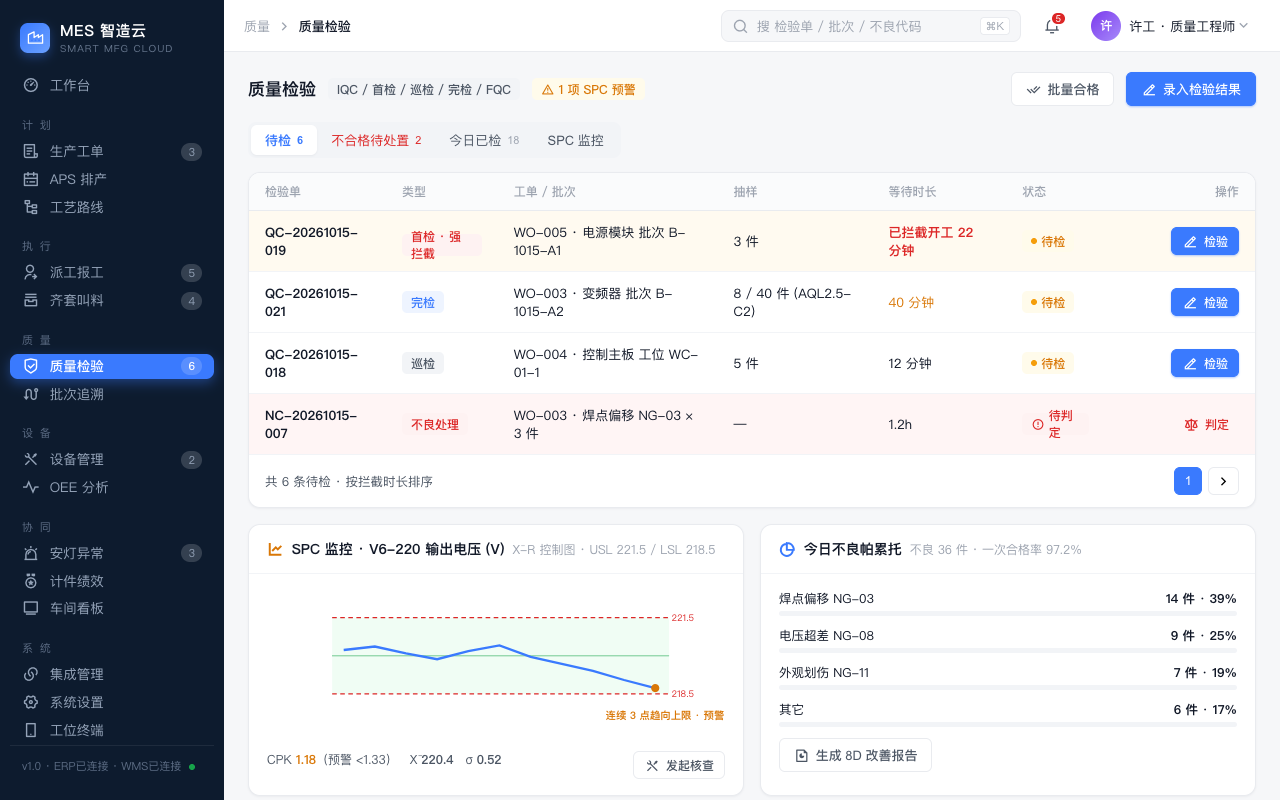
Task: Open 工作台 dashboard in sidebar
Action: (112, 85)
